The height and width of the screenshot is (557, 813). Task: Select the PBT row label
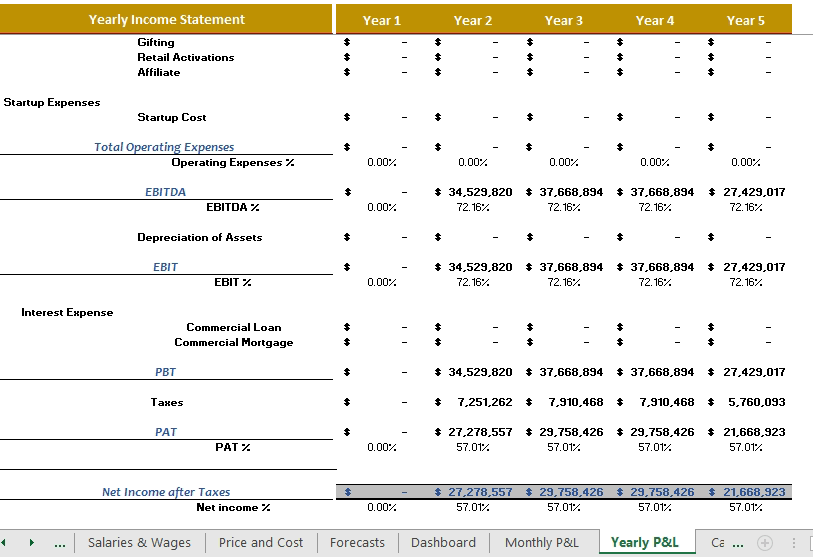pyautogui.click(x=165, y=372)
